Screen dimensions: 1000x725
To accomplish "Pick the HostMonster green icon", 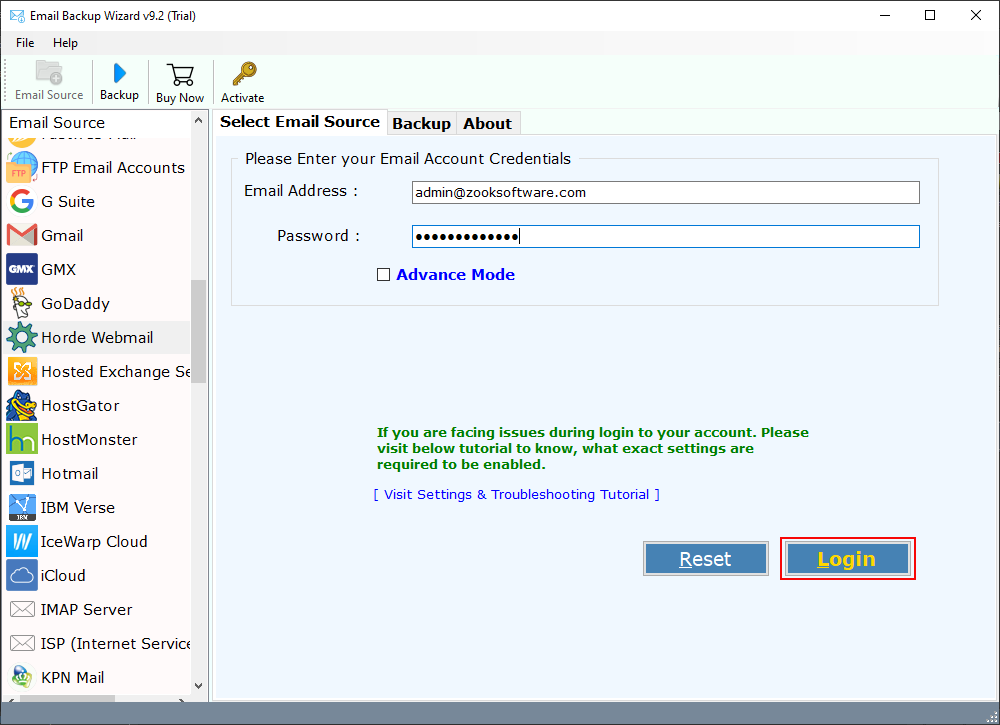I will [22, 439].
